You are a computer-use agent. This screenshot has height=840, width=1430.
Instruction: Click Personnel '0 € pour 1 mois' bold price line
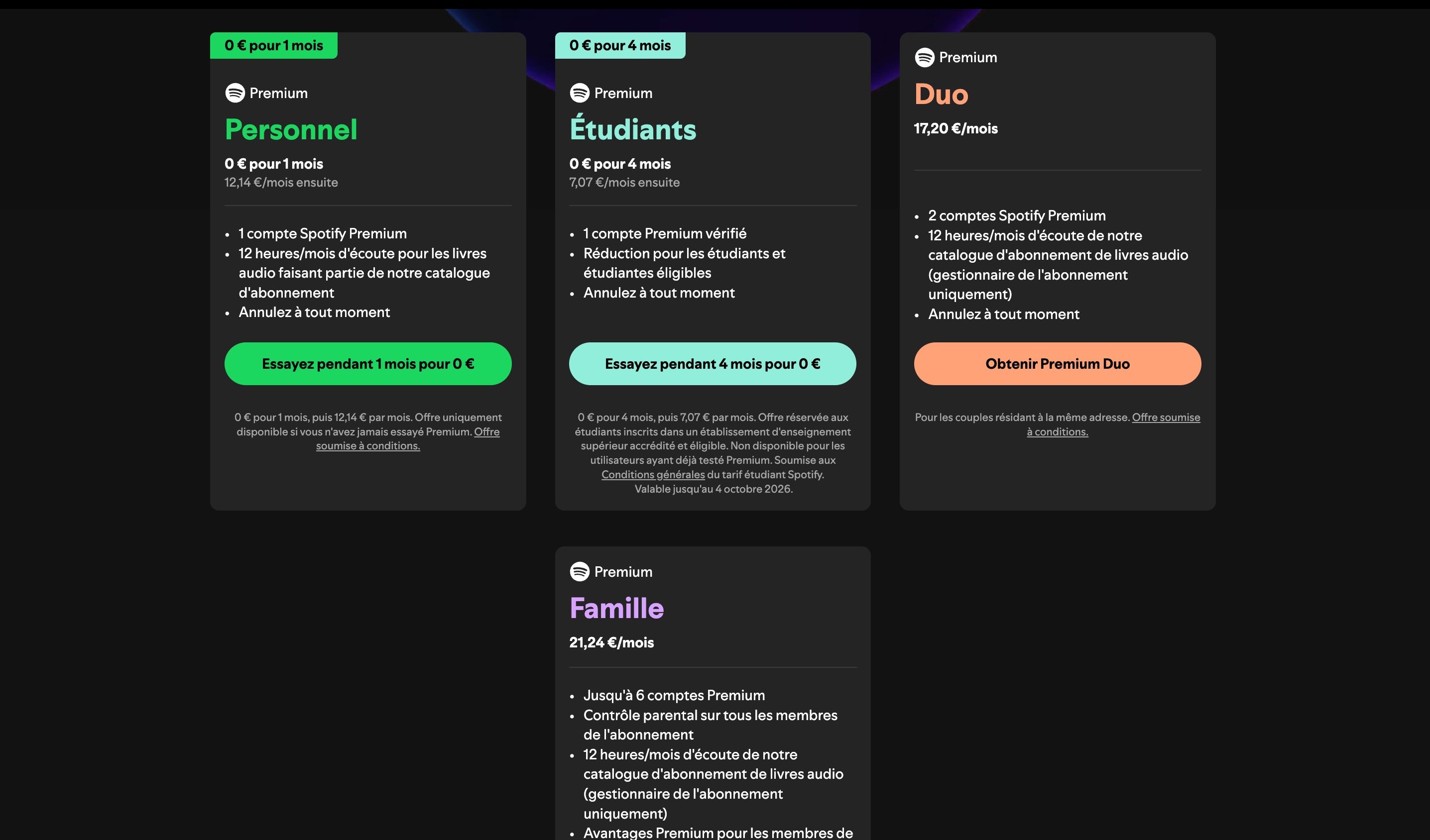pyautogui.click(x=273, y=164)
